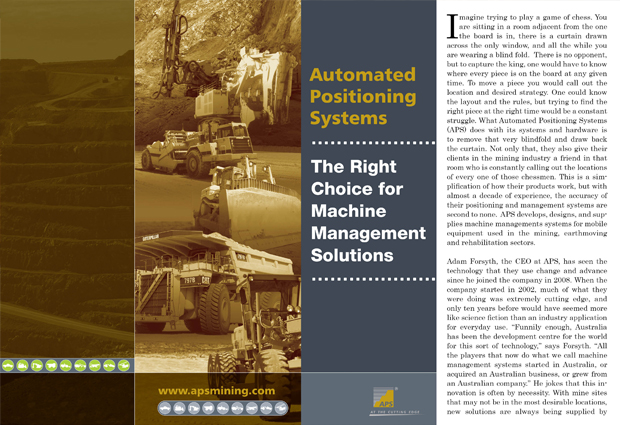The height and width of the screenshot is (425, 620).
Task: Select the grey haul truck icon
Action: tap(208, 408)
